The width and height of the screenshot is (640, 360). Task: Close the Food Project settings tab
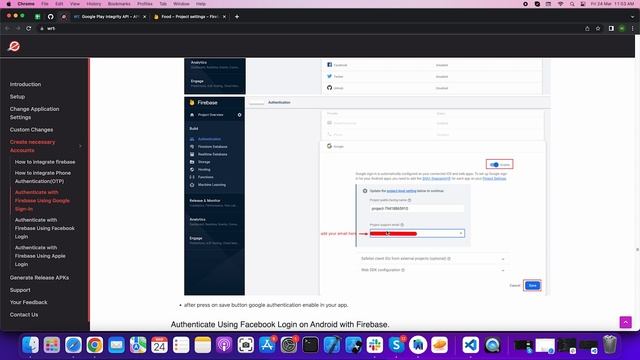[x=224, y=17]
